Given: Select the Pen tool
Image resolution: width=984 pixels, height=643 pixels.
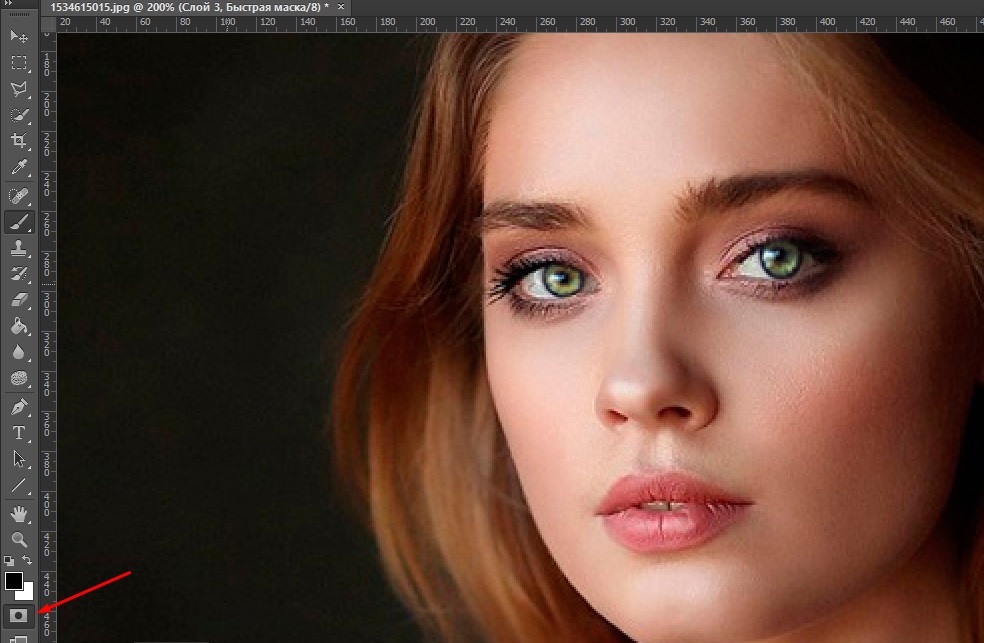Looking at the screenshot, I should (19, 407).
